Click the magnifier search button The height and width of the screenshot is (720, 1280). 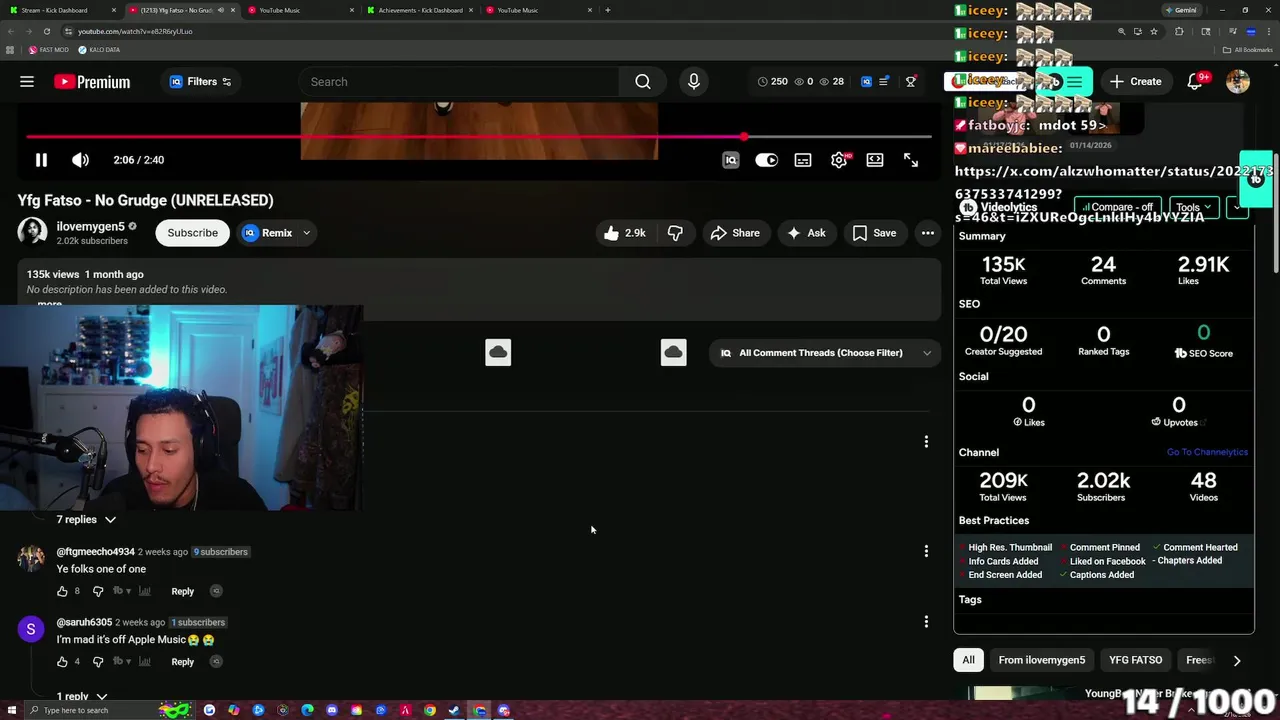[643, 82]
